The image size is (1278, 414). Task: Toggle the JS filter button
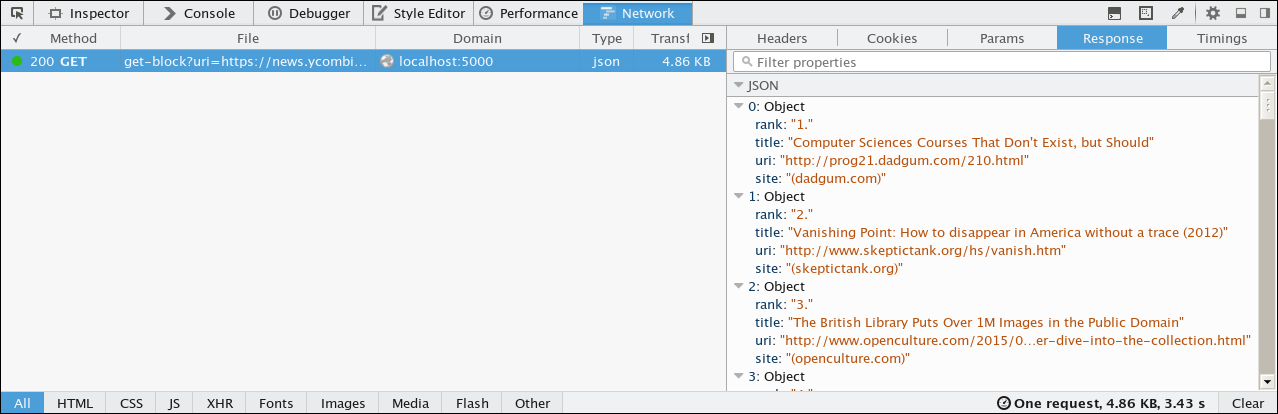(x=175, y=403)
